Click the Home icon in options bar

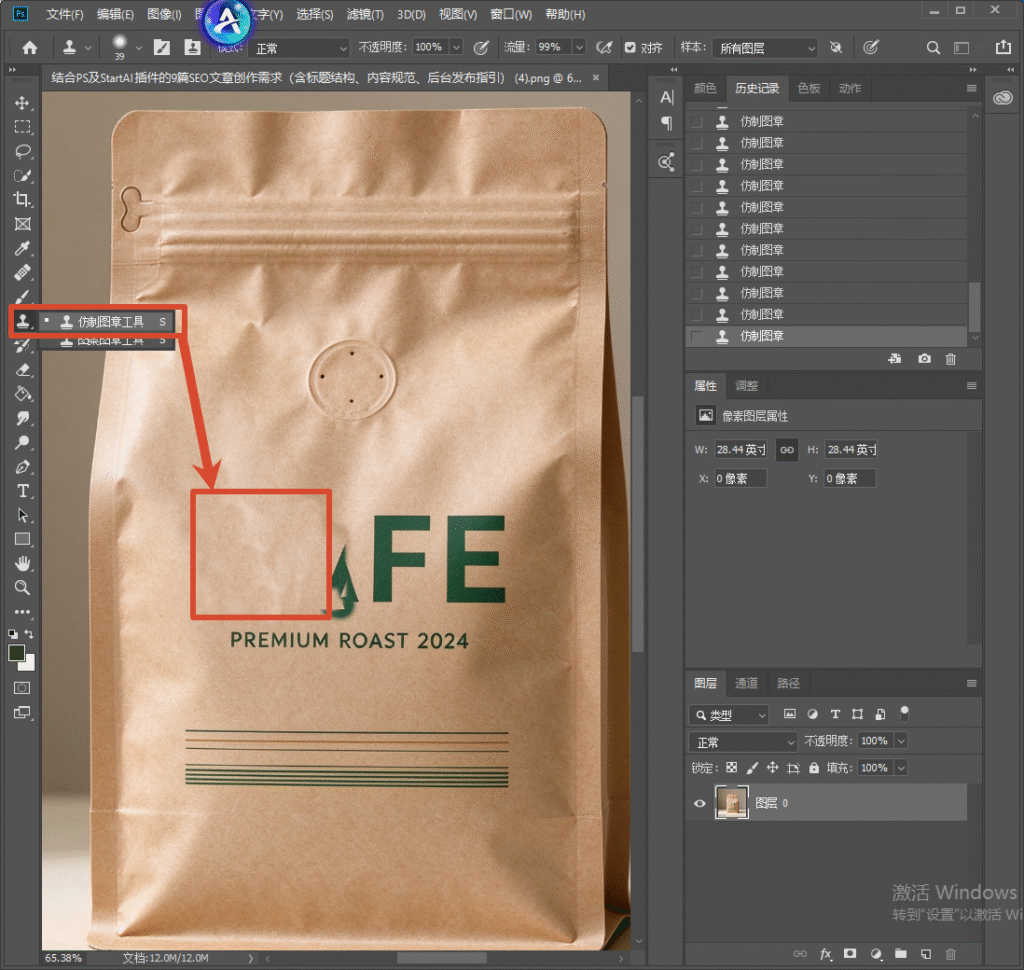click(x=29, y=48)
